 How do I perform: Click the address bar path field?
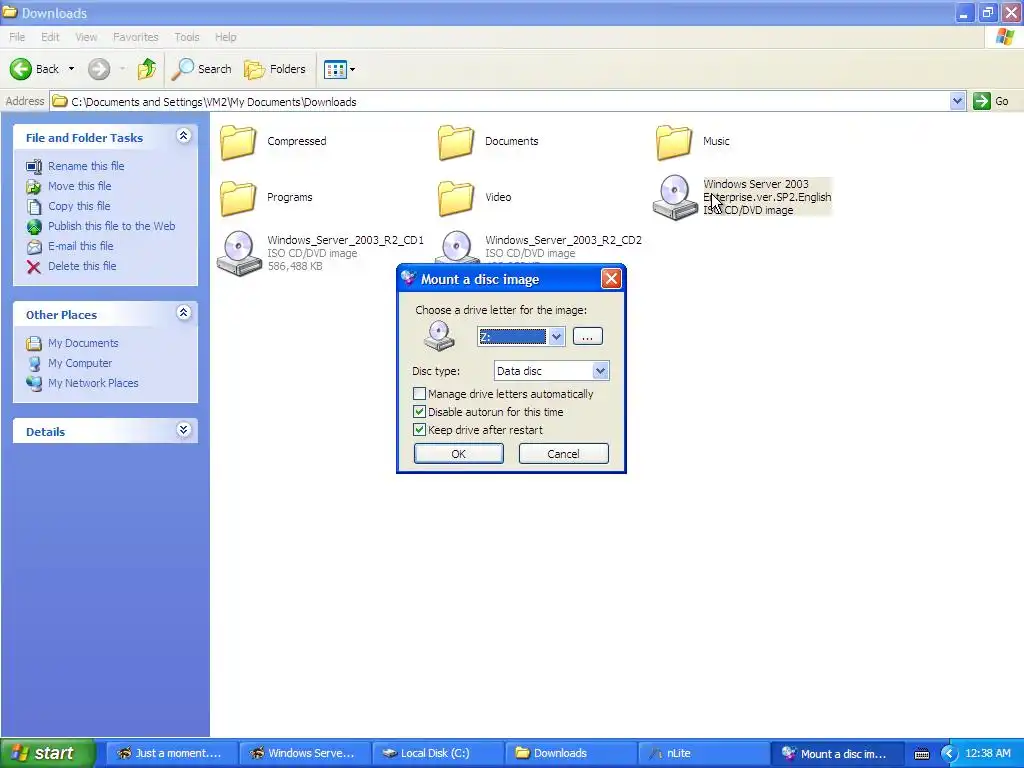click(500, 101)
